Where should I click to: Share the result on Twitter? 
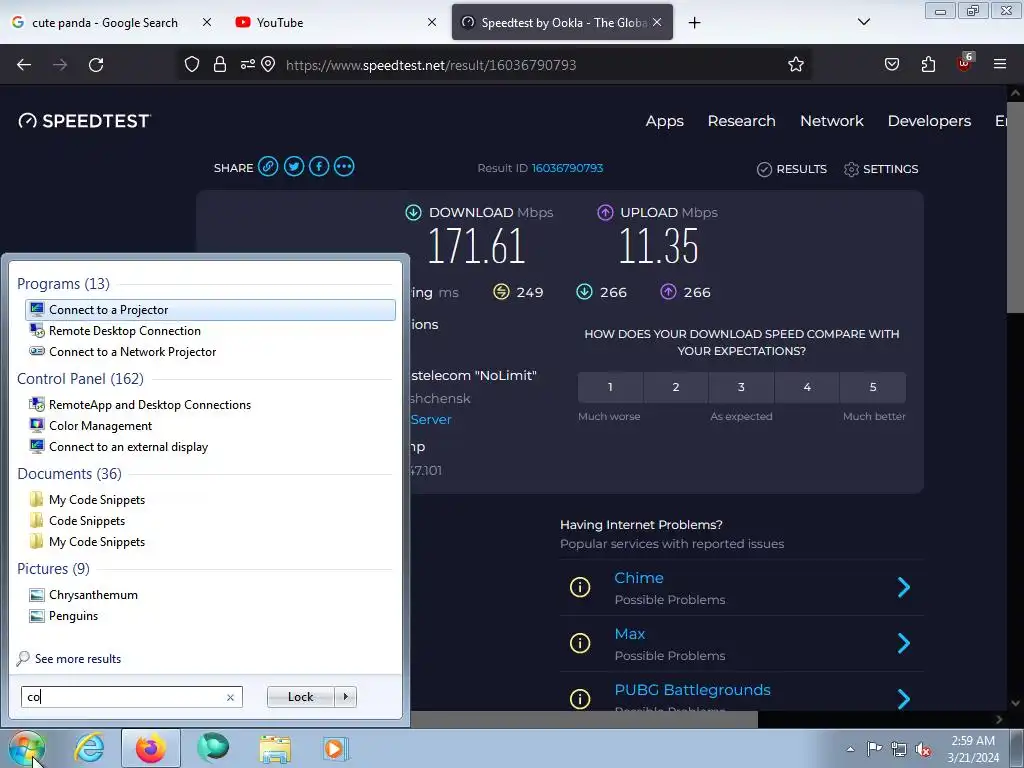(x=294, y=167)
